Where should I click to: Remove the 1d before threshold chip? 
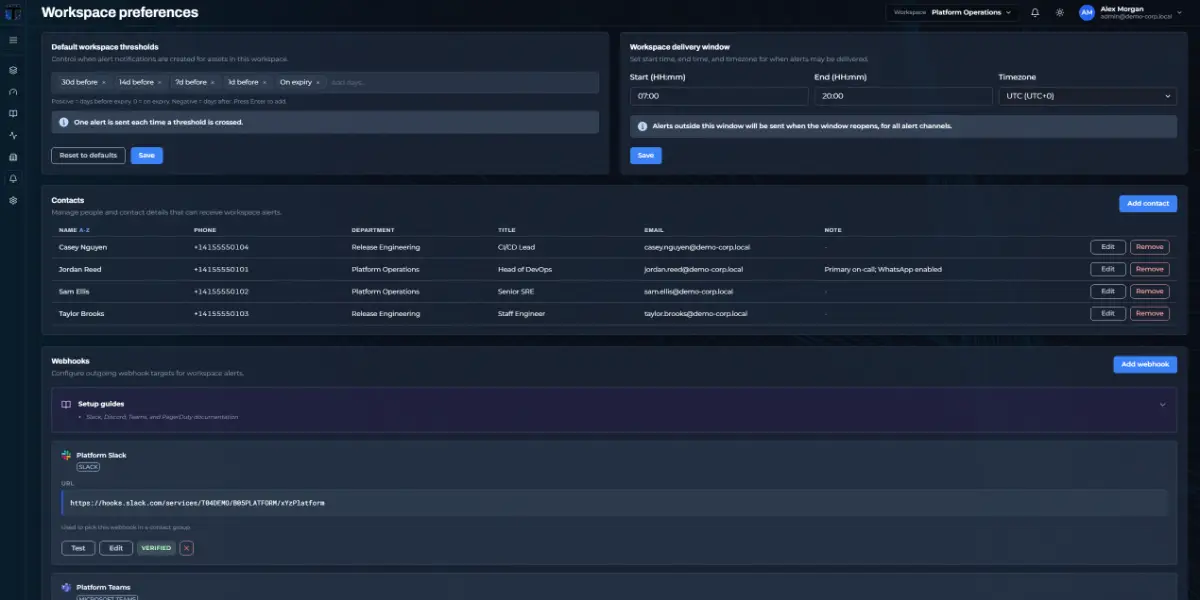[x=265, y=82]
